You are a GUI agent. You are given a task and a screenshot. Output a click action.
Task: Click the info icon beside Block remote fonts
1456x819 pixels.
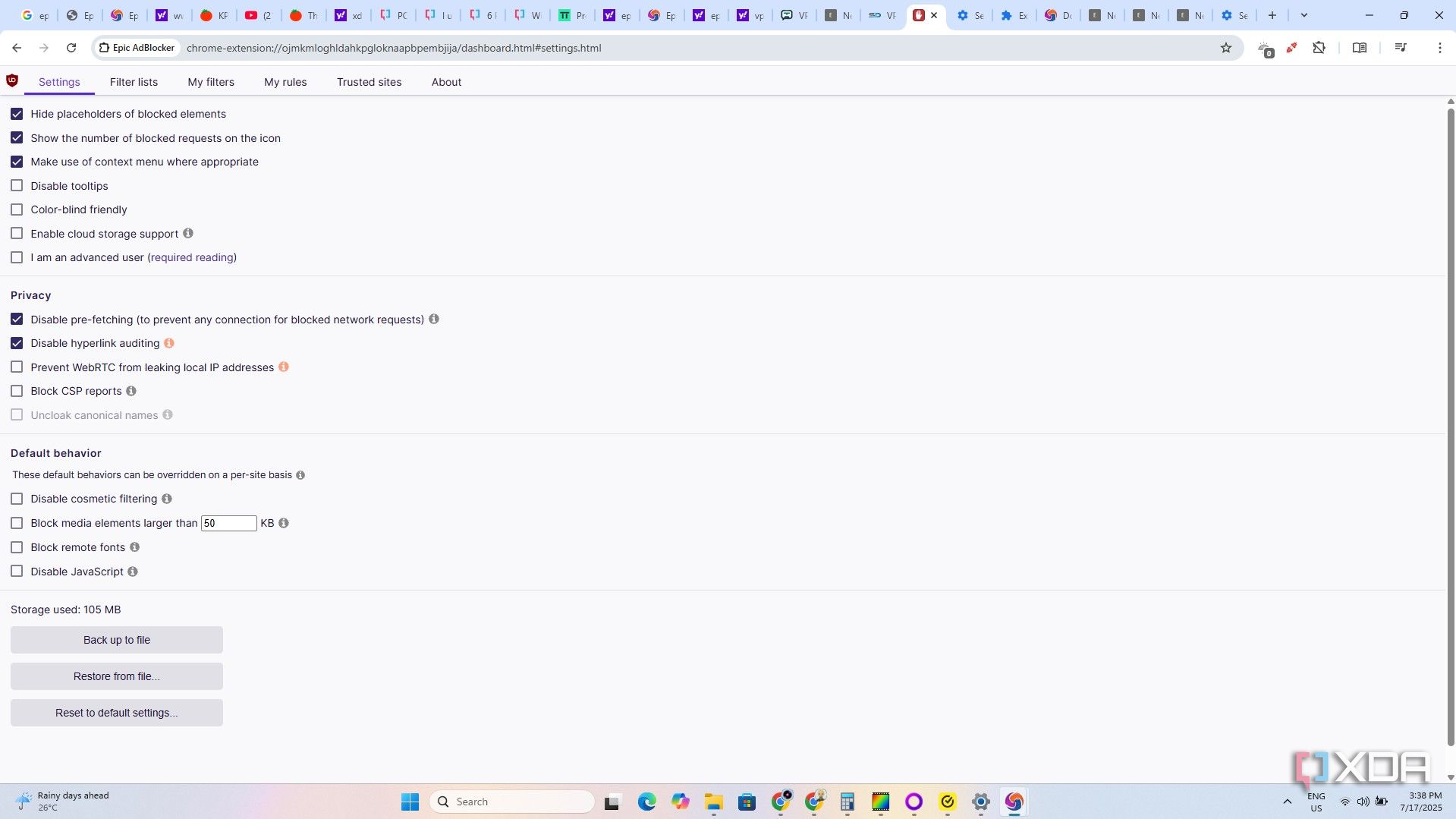[x=135, y=547]
